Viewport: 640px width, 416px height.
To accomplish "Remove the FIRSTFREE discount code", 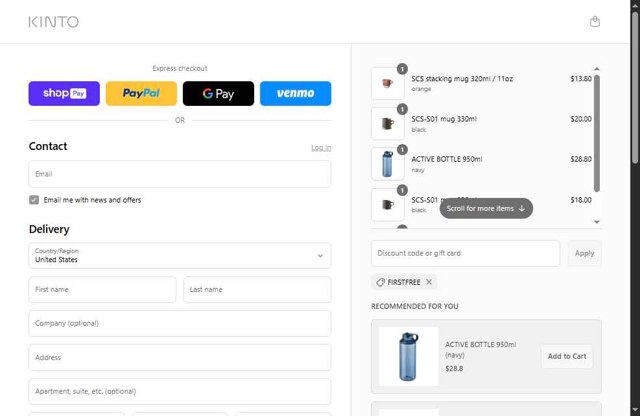I will 429,282.
